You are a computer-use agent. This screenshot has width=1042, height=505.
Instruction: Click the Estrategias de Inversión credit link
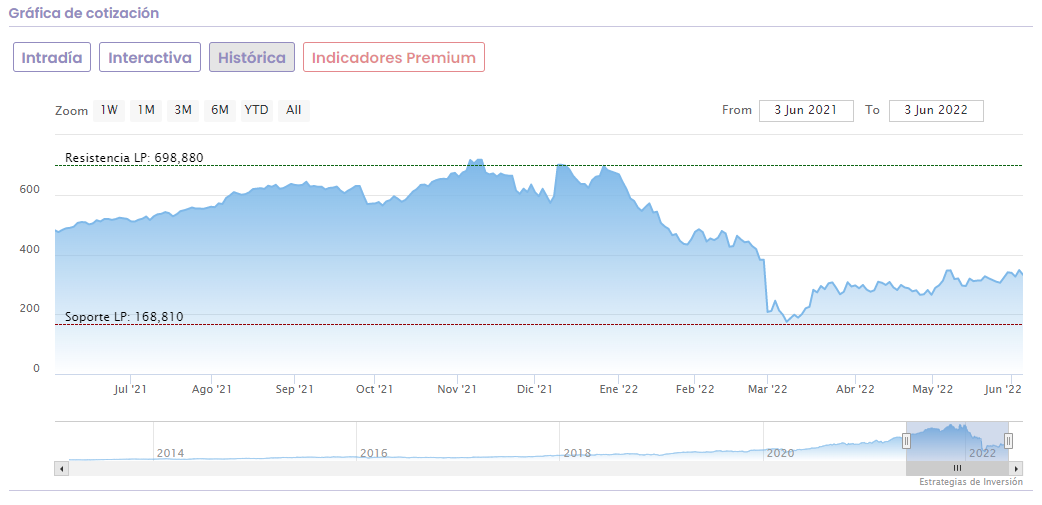point(971,482)
